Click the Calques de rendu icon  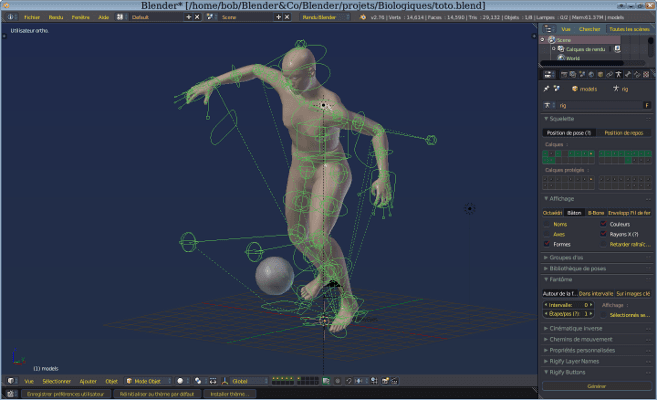click(562, 49)
